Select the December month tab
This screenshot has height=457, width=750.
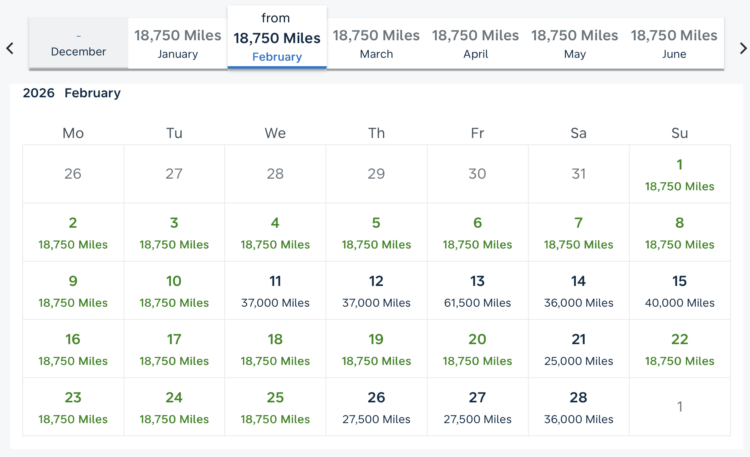pyautogui.click(x=78, y=43)
